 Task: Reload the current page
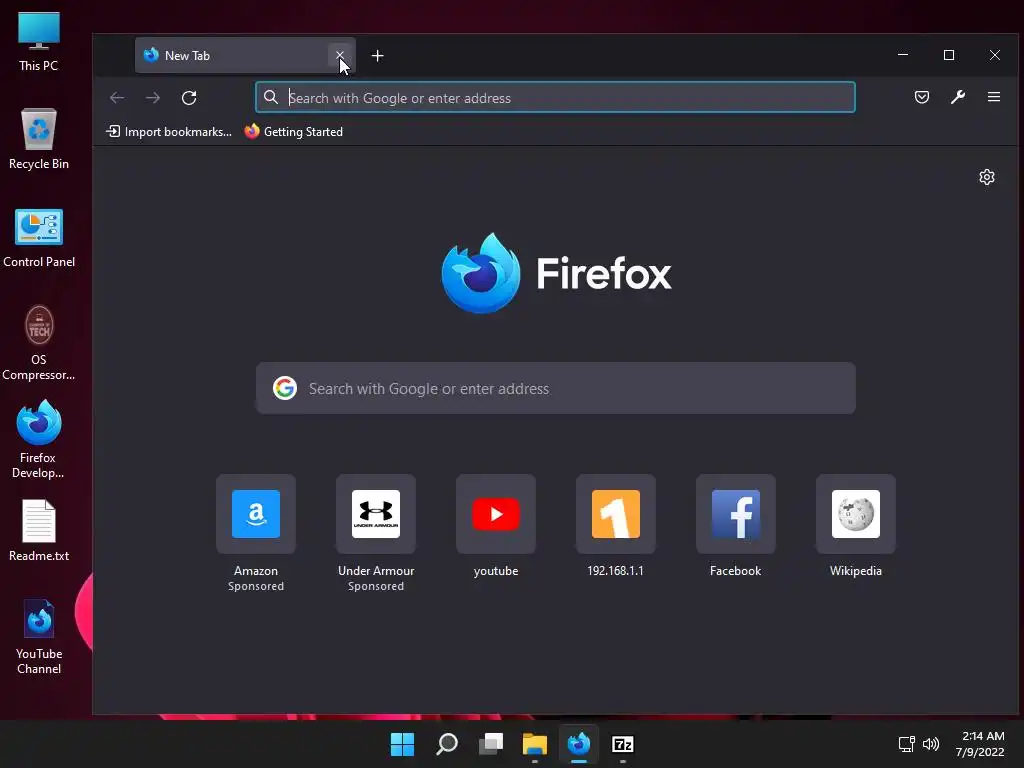point(189,98)
